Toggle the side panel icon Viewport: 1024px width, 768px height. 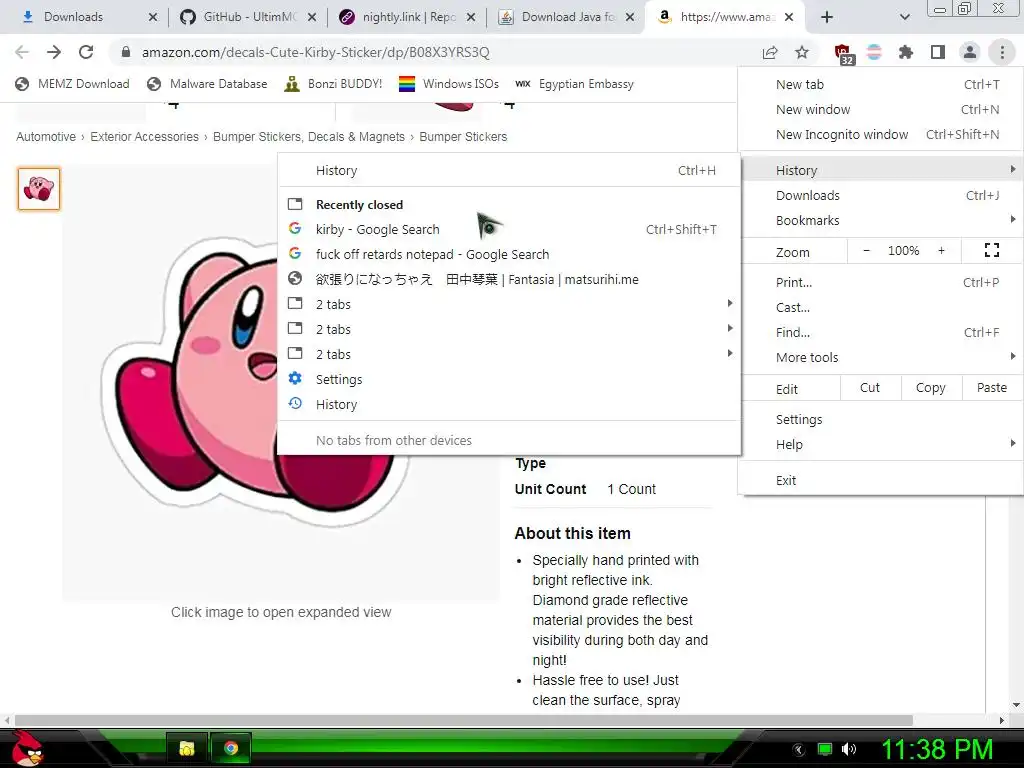[x=938, y=52]
